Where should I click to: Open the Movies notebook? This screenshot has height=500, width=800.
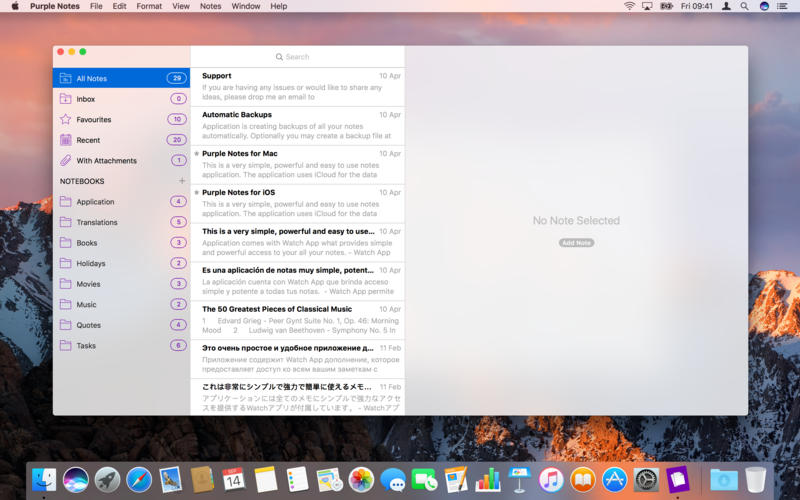pos(121,284)
